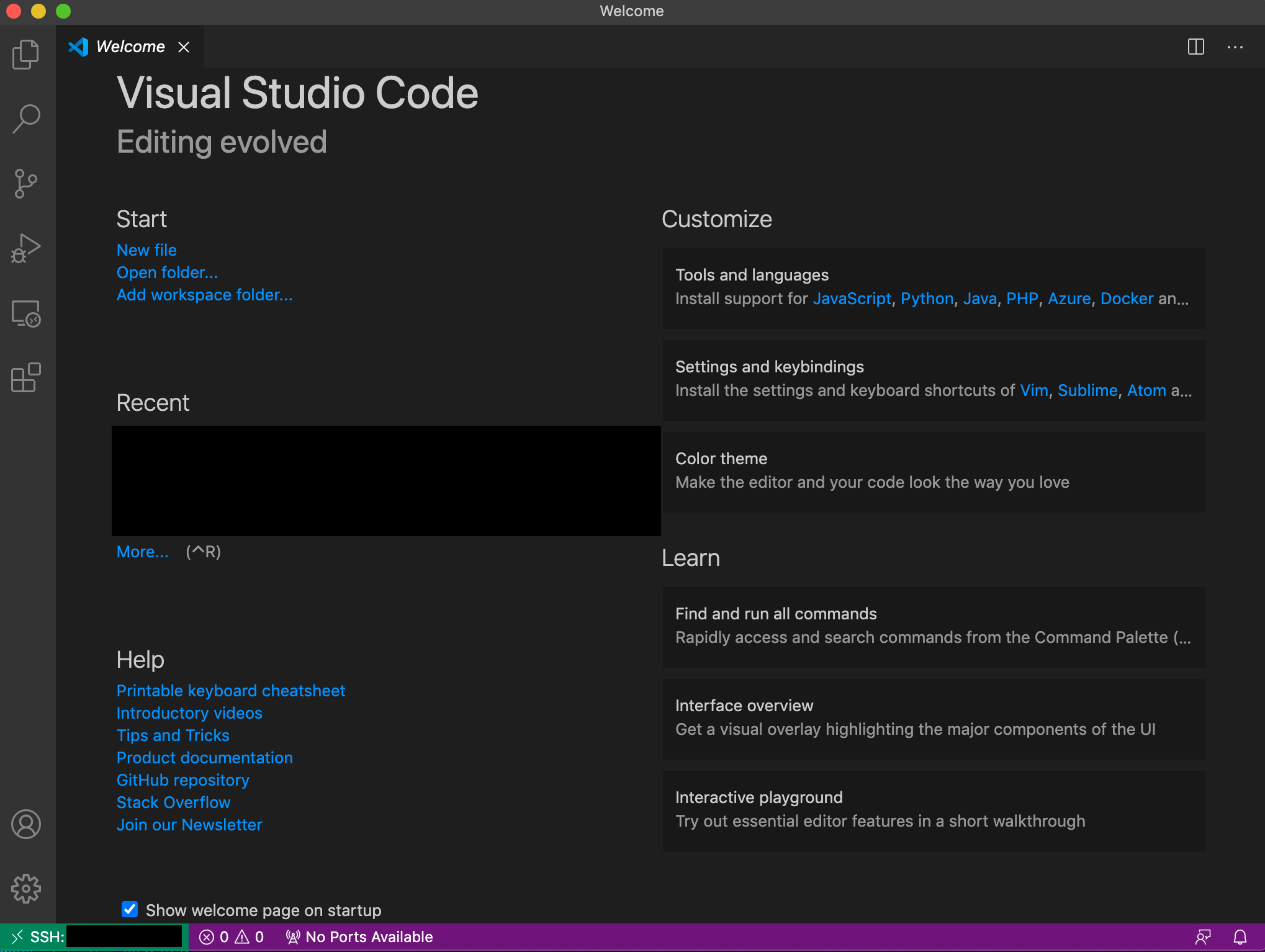Click the New file link
Viewport: 1265px width, 952px height.
(146, 250)
